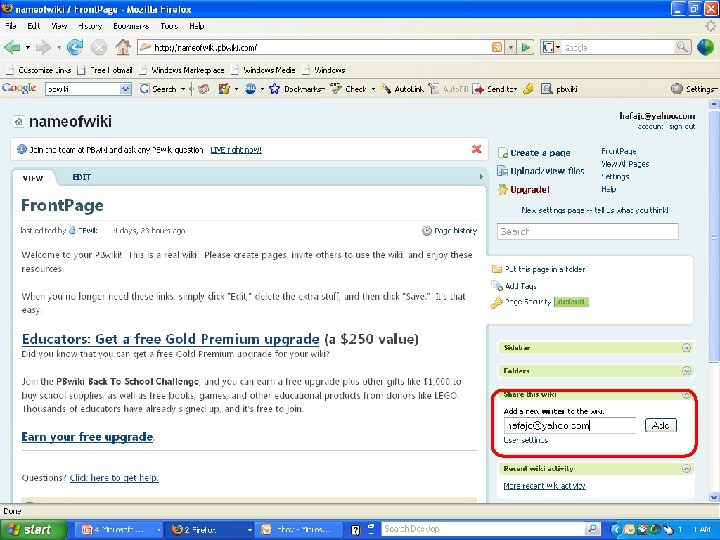This screenshot has height=540, width=720.
Task: Open the Google toolbar search box dropdown
Action: pos(125,89)
